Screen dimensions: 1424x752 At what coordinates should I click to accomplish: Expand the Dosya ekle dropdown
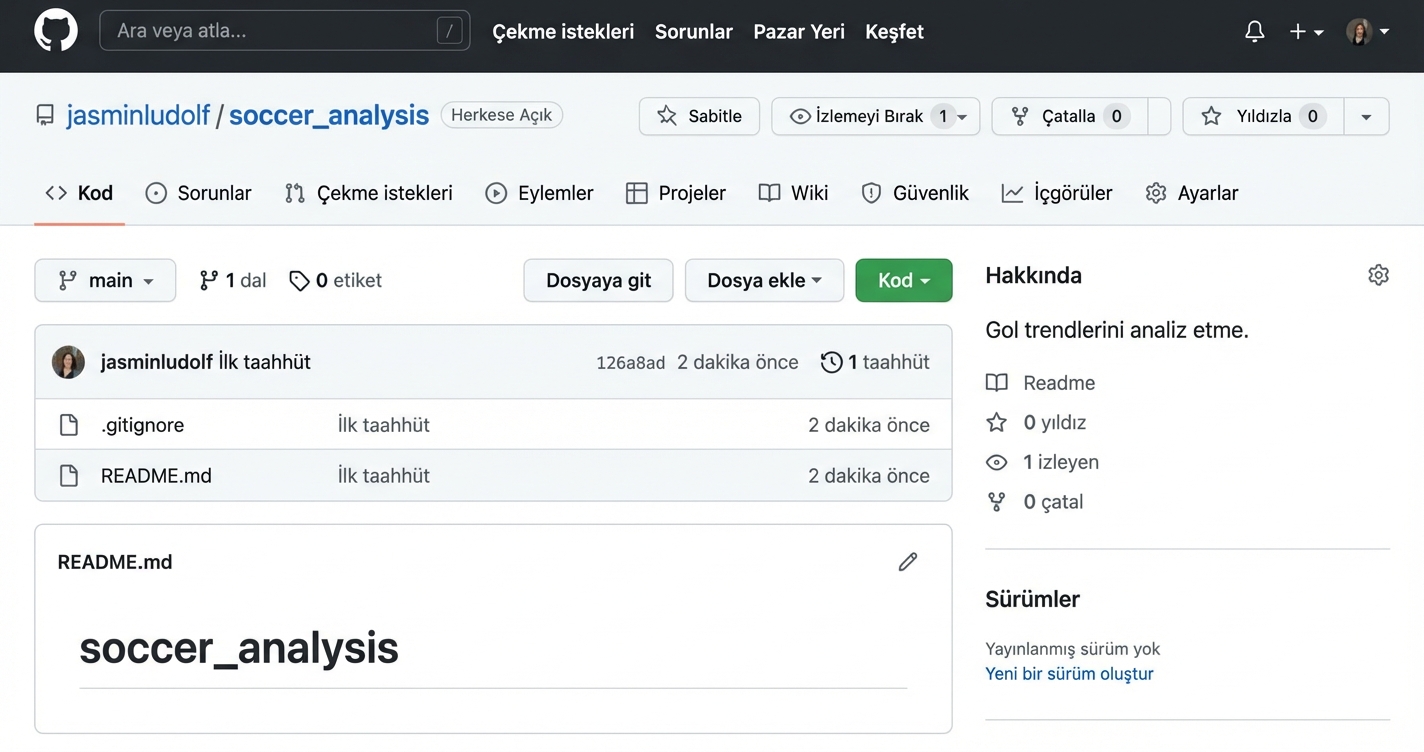click(763, 281)
